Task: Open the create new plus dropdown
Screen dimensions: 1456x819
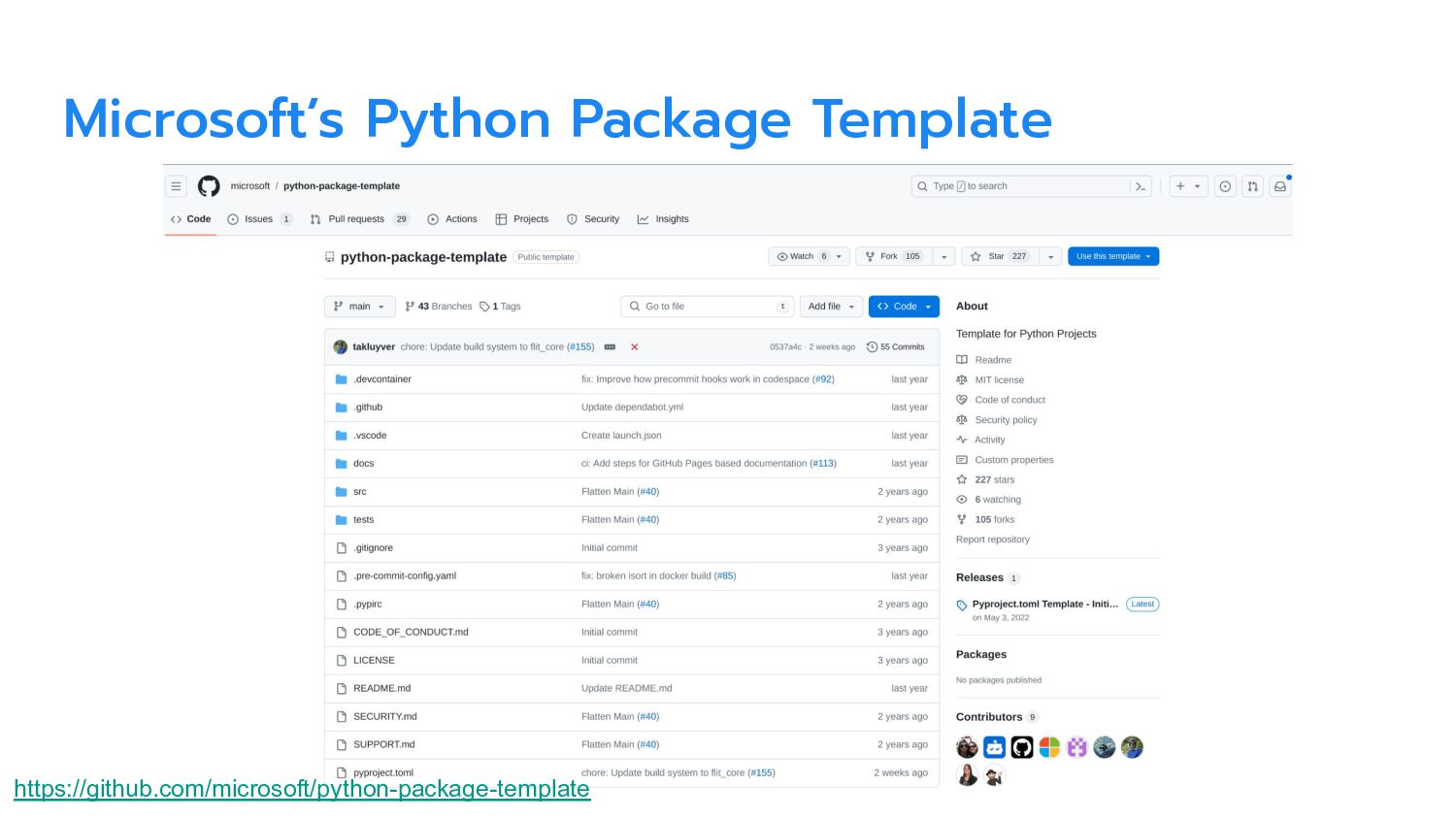Action: click(x=1188, y=186)
